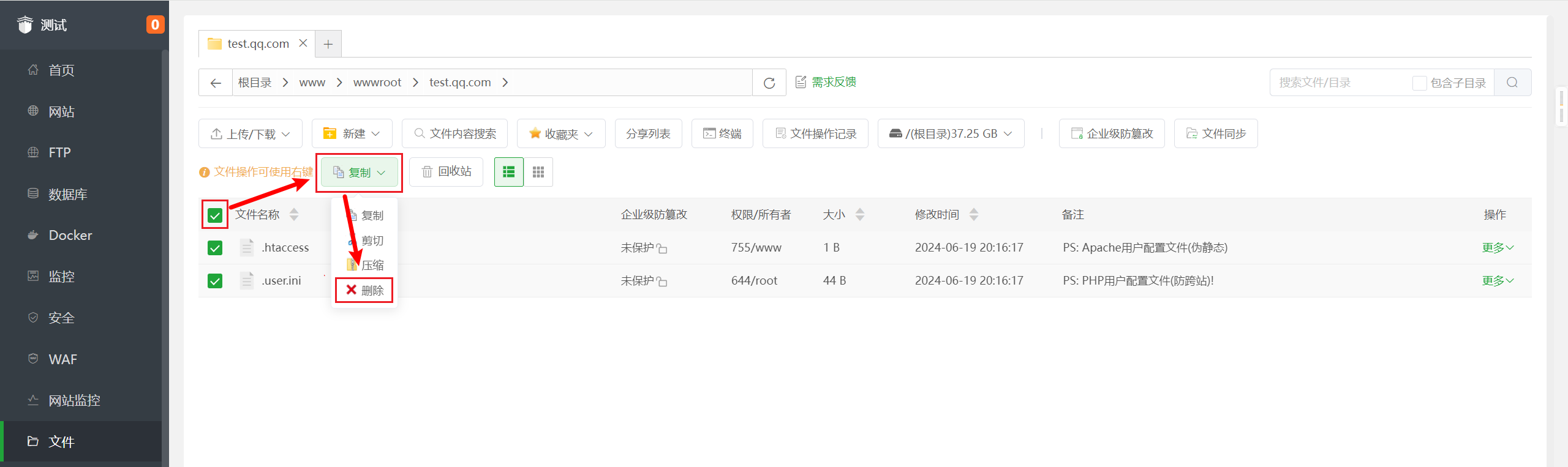This screenshot has width=1568, height=467.
Task: Choose 压缩 in the dropdown menu
Action: pos(366,265)
